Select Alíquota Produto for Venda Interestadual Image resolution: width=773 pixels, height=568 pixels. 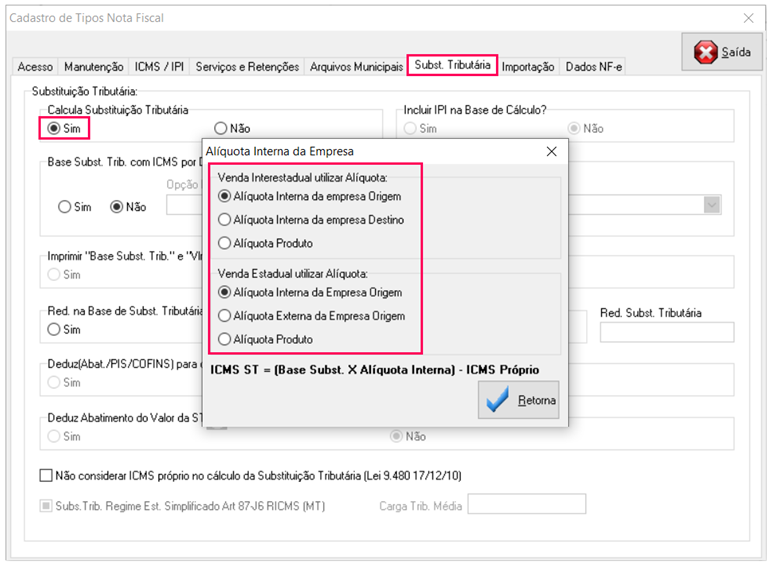click(x=225, y=243)
